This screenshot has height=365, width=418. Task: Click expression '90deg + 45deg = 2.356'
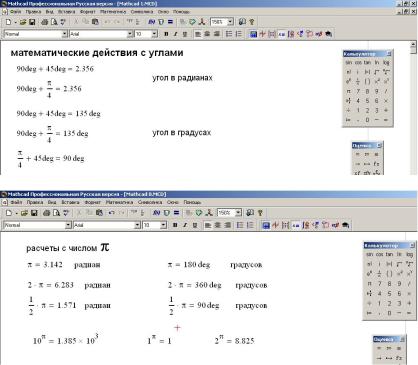pyautogui.click(x=55, y=69)
